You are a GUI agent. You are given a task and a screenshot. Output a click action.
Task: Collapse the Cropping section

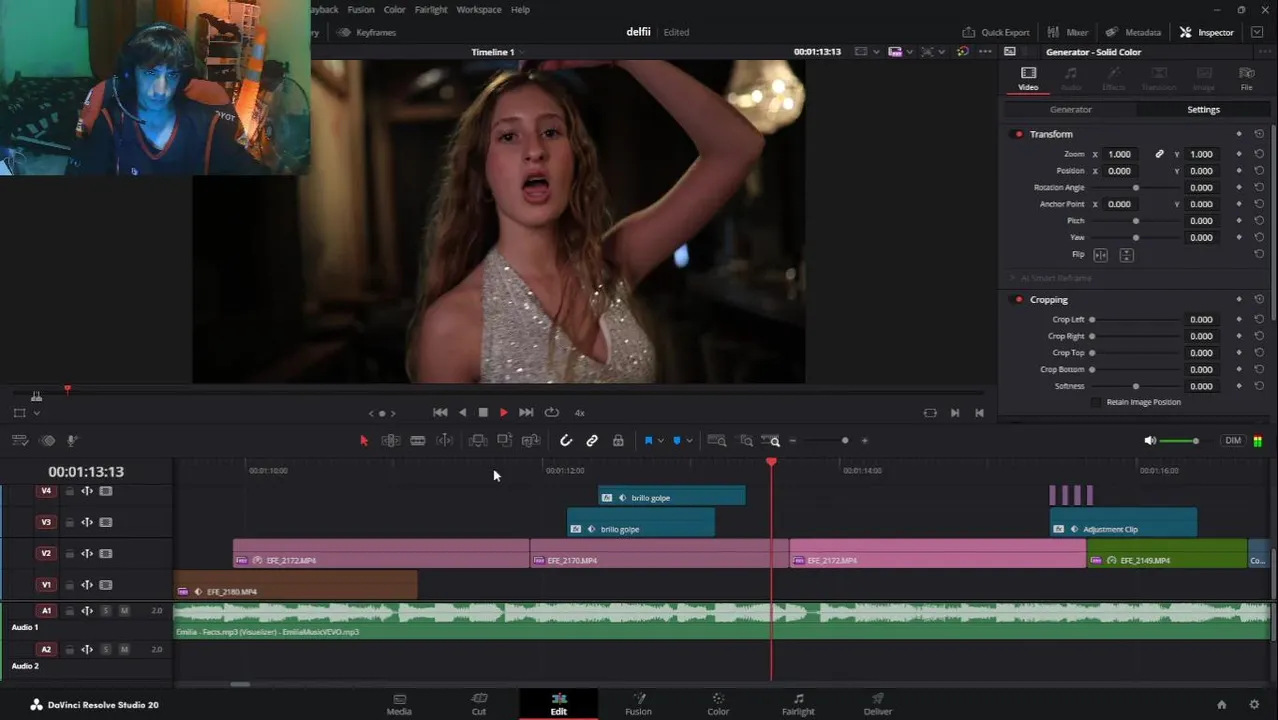click(1049, 300)
